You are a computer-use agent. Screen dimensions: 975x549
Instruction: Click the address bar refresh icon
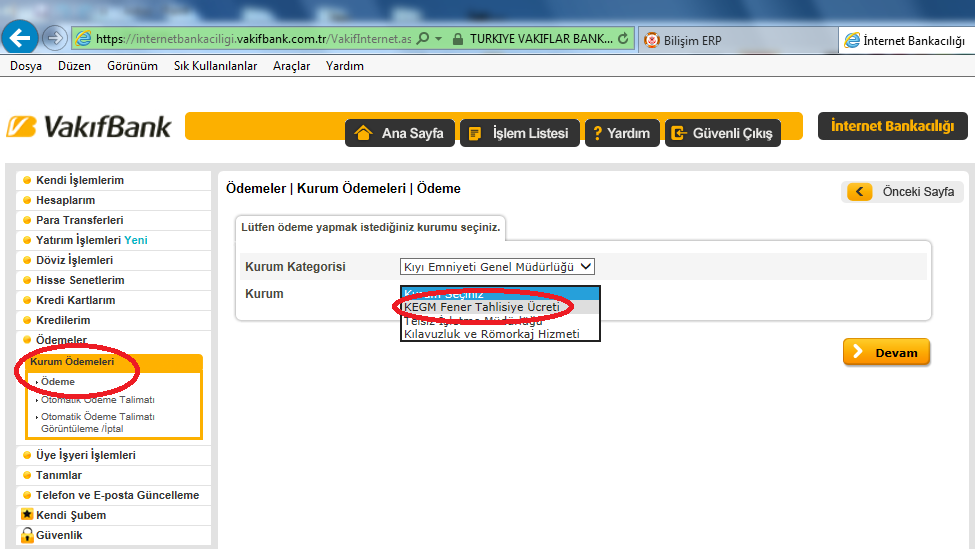[x=624, y=39]
